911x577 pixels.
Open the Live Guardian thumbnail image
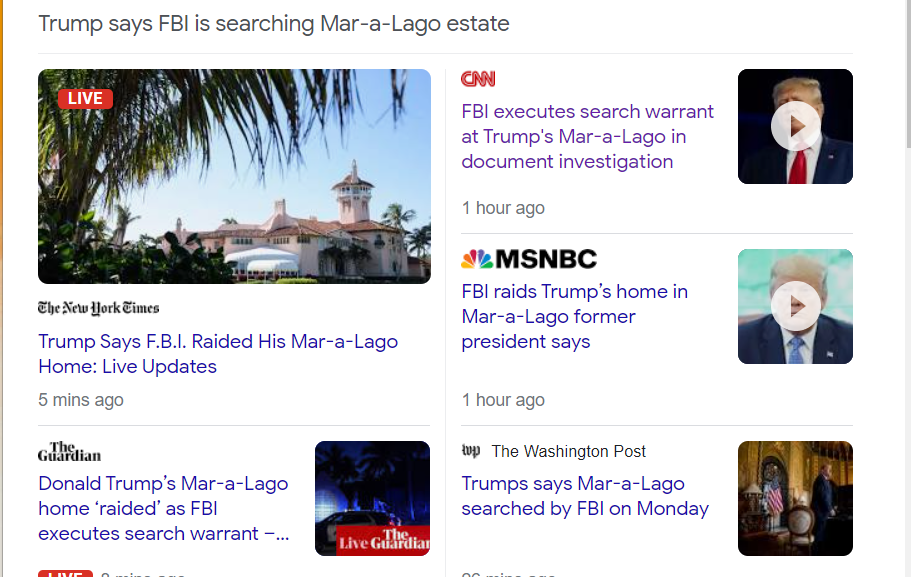pos(372,498)
